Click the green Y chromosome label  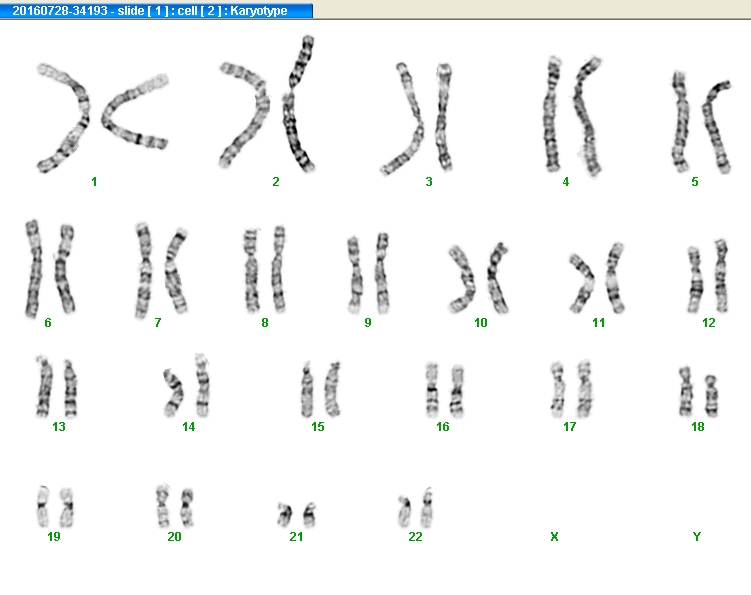pyautogui.click(x=697, y=537)
